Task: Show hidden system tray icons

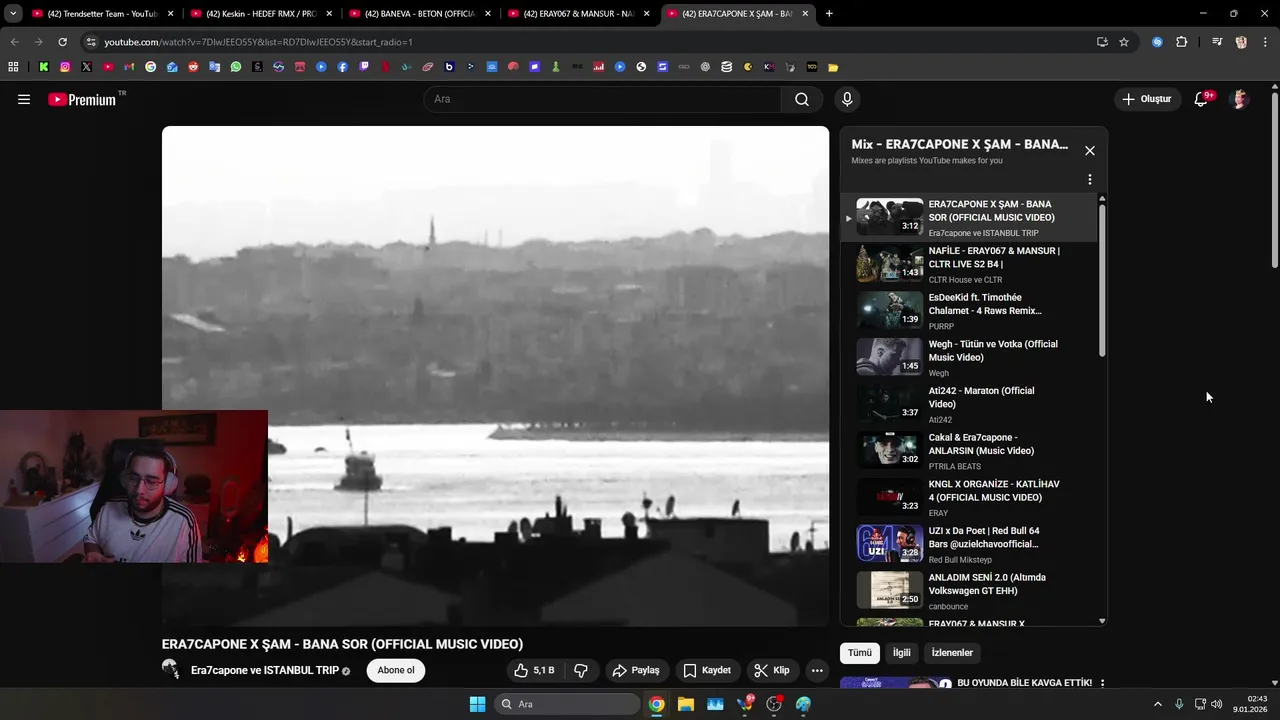Action: coord(1158,704)
